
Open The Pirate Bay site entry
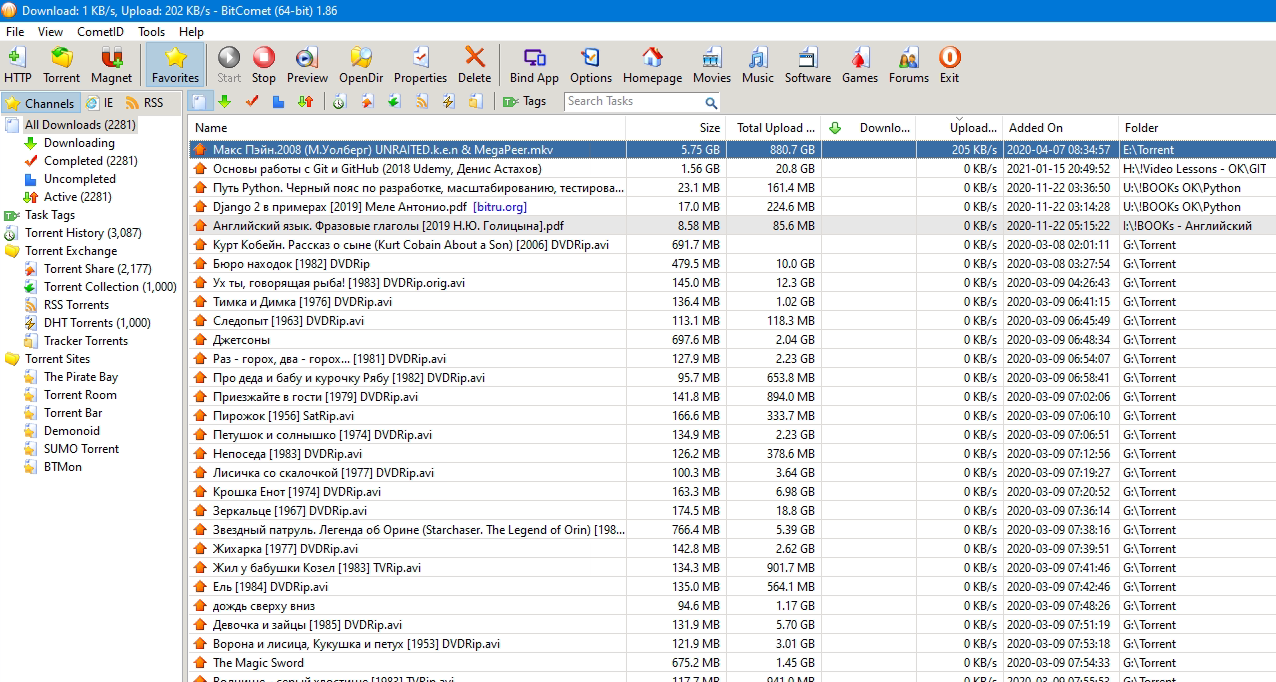[x=81, y=377]
